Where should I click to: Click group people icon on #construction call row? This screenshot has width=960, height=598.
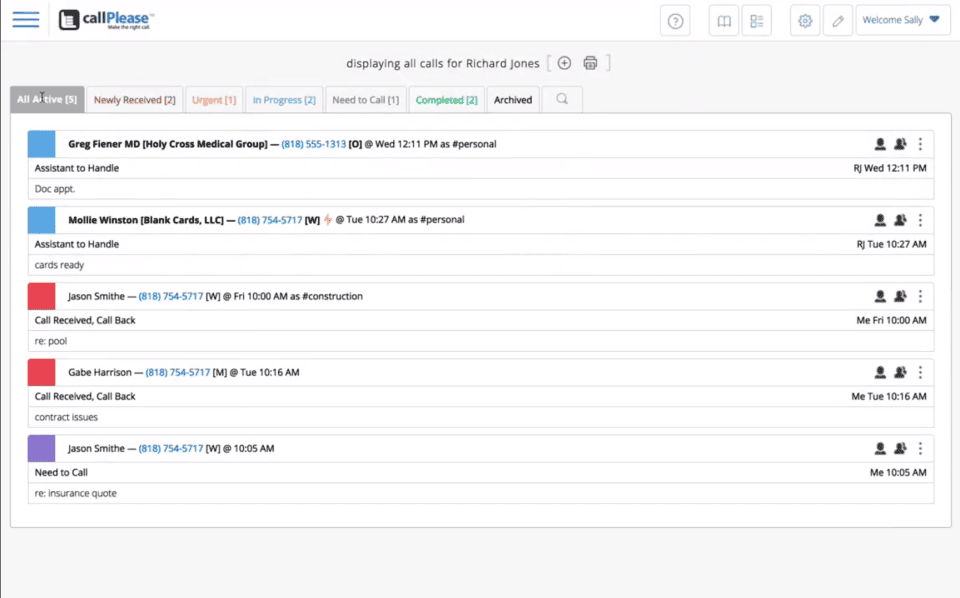coord(900,296)
